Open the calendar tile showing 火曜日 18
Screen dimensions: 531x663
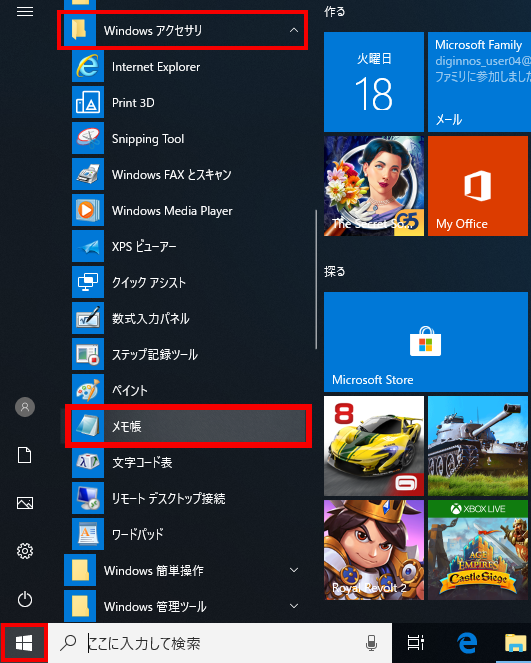coord(374,82)
